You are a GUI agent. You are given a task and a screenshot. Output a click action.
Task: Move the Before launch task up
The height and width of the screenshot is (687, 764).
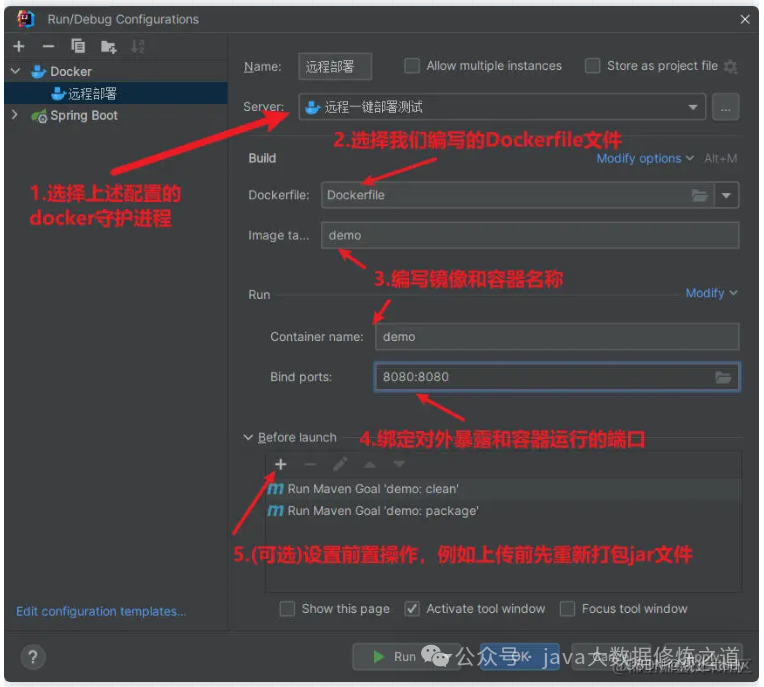(x=370, y=464)
